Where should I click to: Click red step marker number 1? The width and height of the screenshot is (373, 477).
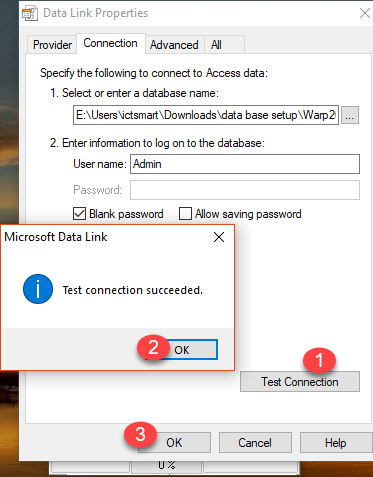(x=319, y=360)
